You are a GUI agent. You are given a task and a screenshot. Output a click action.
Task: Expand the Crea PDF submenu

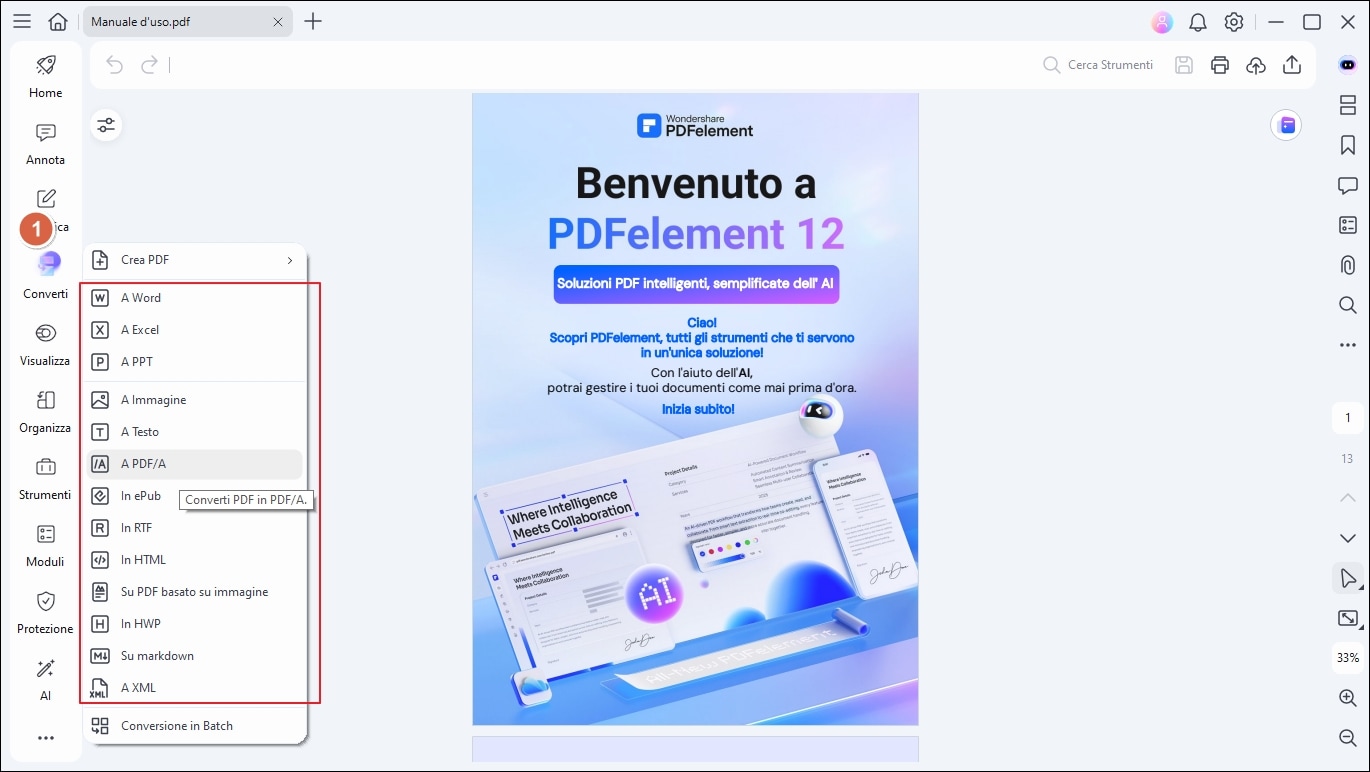click(x=196, y=259)
